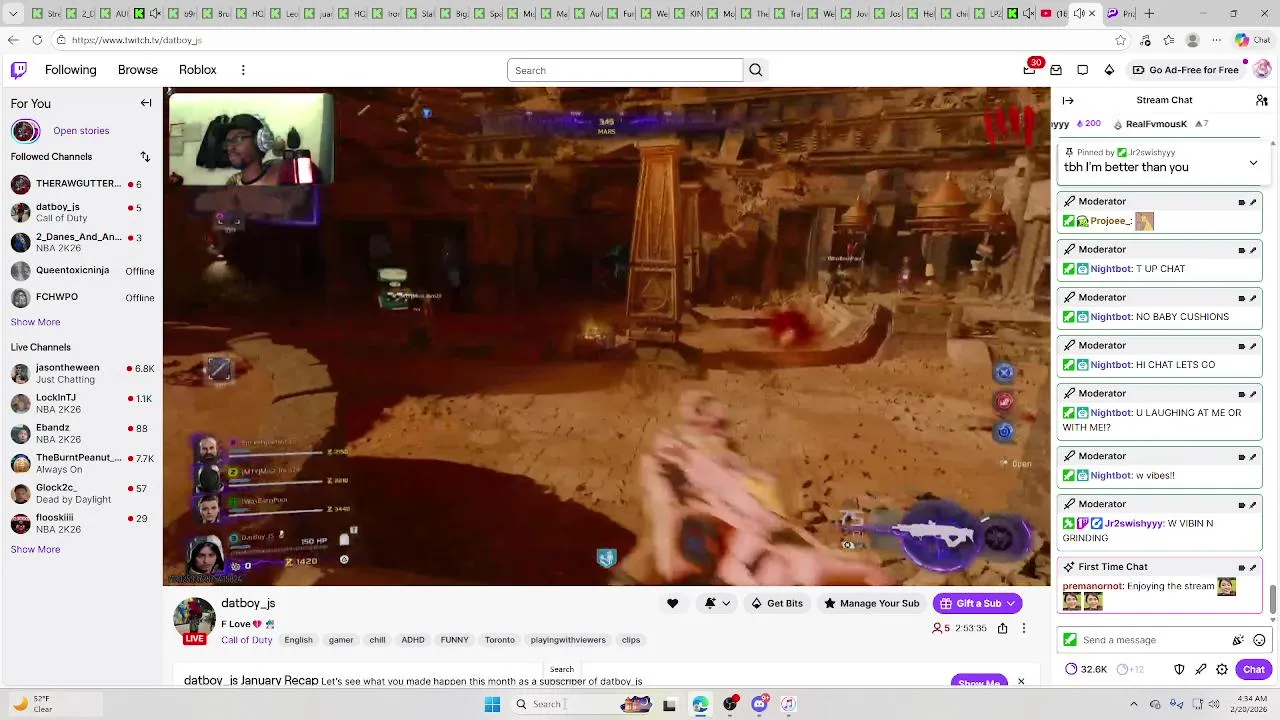Open OBS icon in taskbar
Viewport: 1280px width, 720px height.
click(x=730, y=704)
